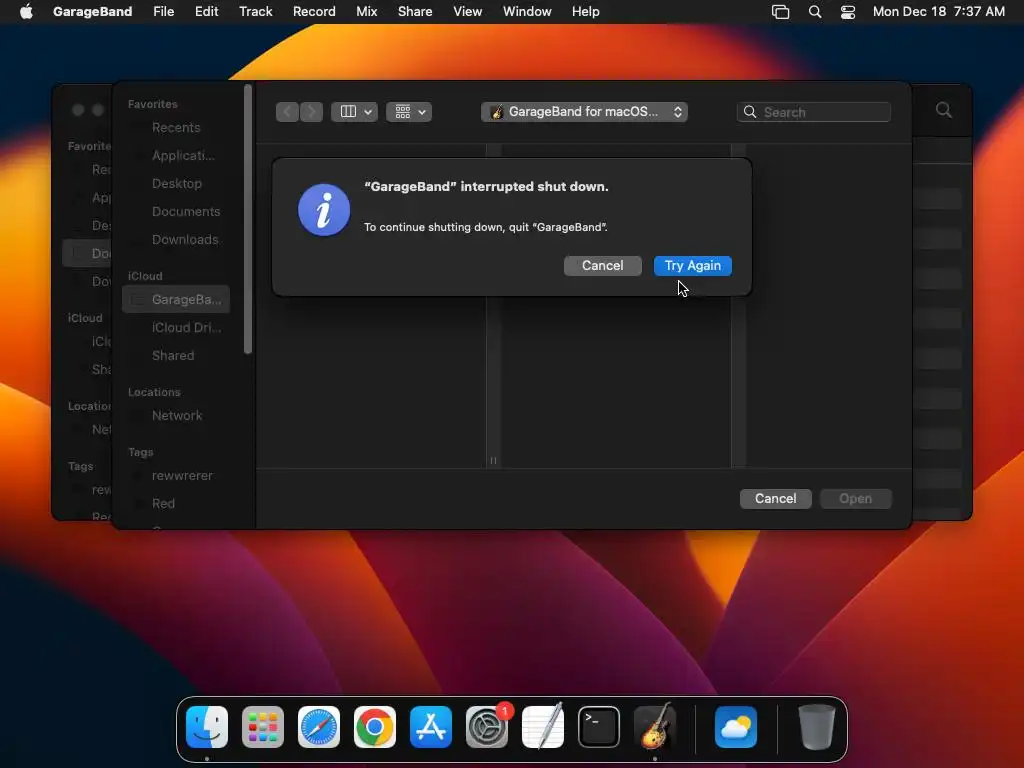Open Finder from the Dock

click(x=207, y=727)
